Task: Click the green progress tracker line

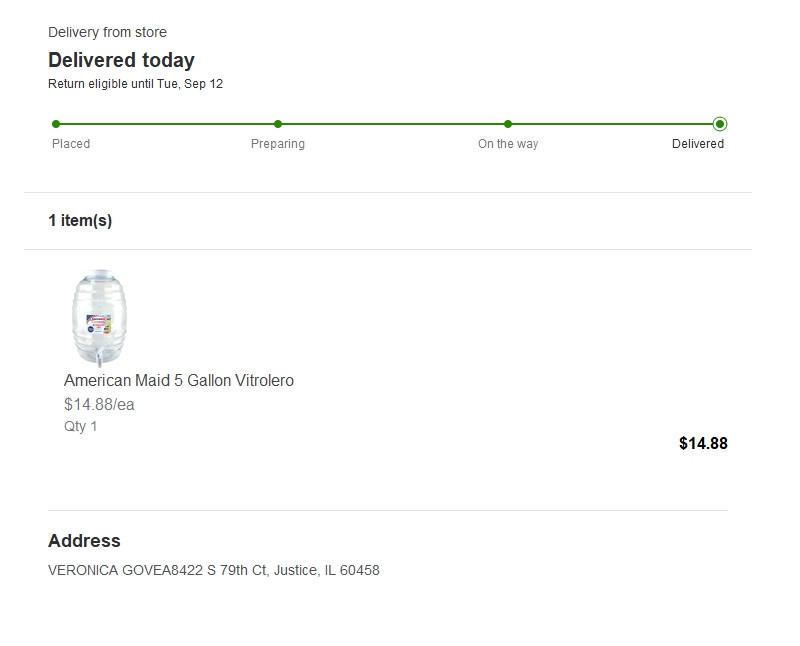Action: point(388,124)
